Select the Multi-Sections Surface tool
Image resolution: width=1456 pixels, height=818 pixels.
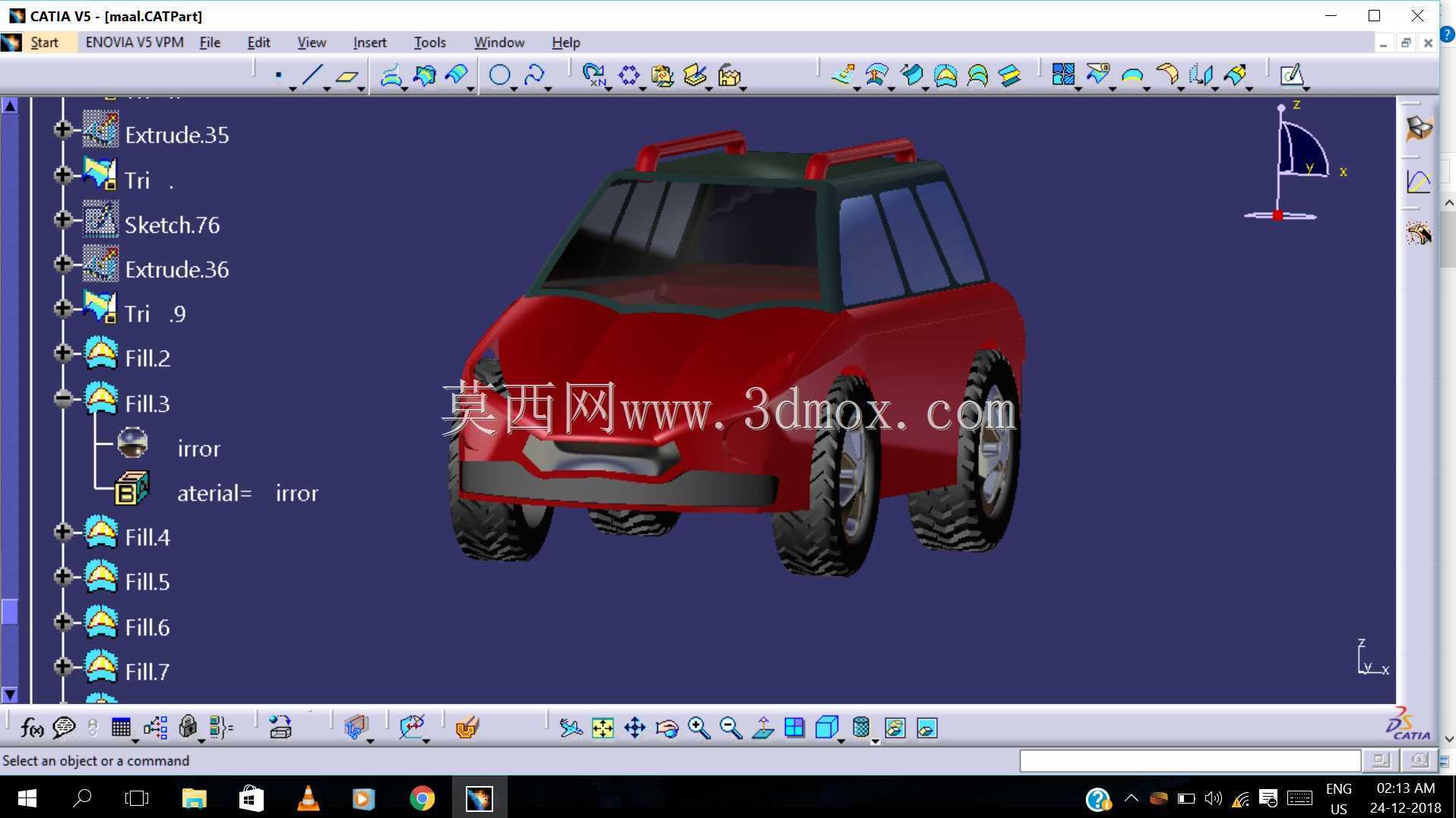click(x=978, y=75)
